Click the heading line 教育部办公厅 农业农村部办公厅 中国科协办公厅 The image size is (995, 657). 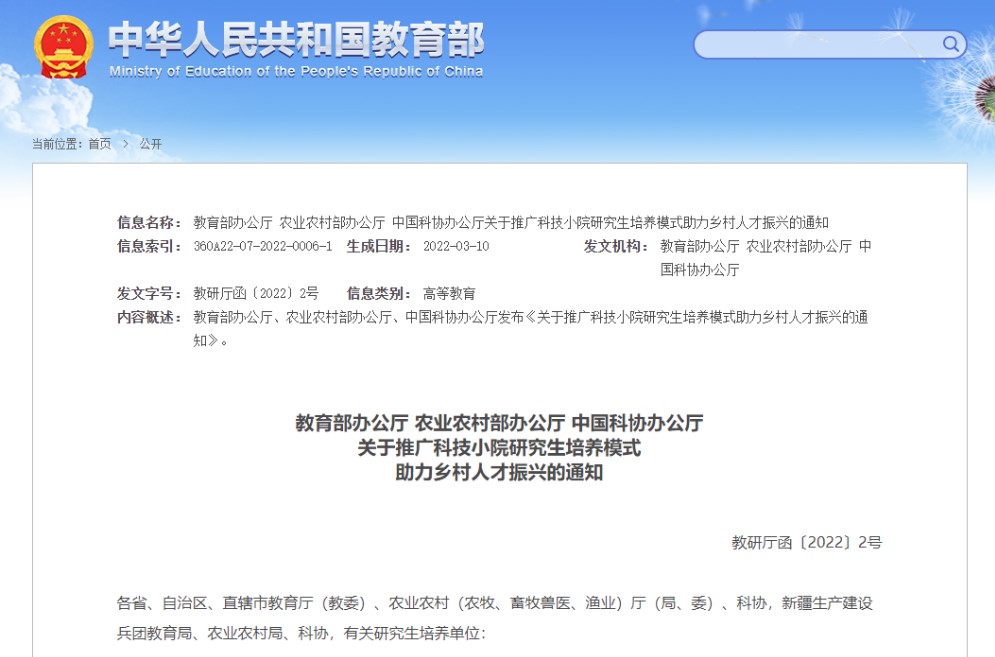[x=499, y=423]
